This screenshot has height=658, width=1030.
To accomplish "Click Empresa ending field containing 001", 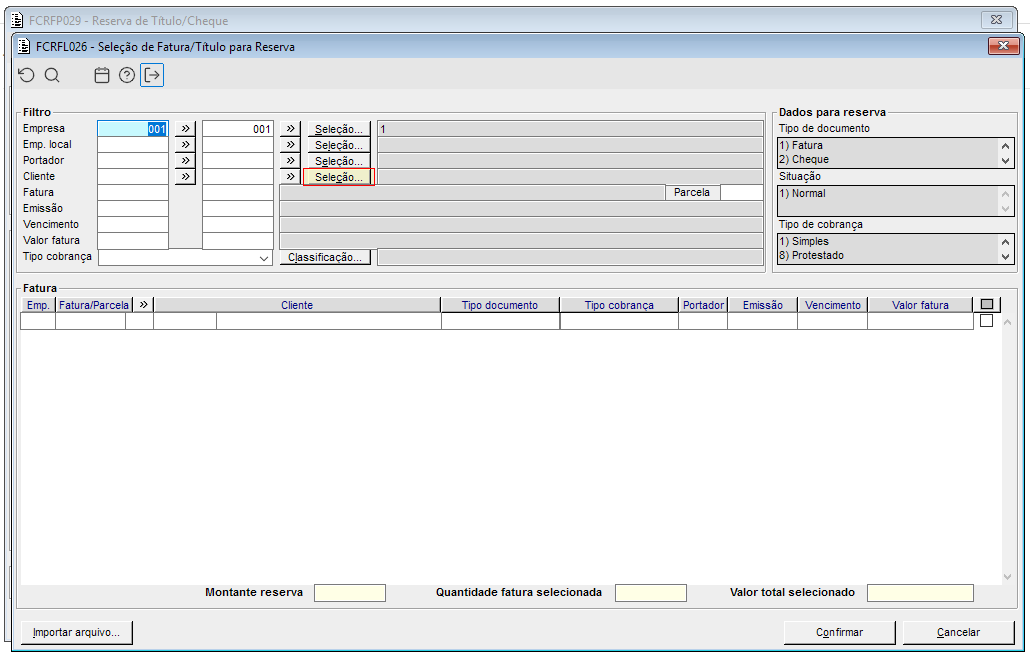I will [x=238, y=129].
